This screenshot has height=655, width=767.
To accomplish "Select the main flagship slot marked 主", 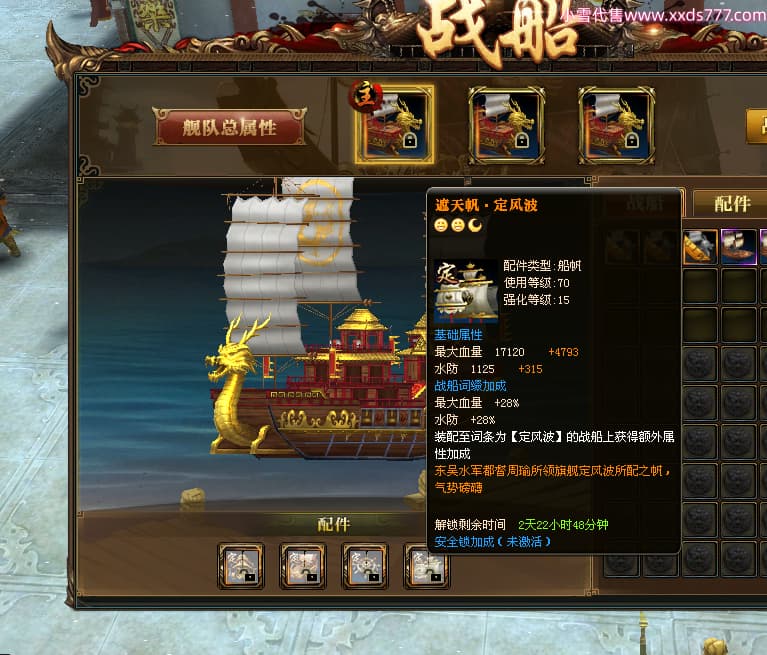I will coord(394,124).
